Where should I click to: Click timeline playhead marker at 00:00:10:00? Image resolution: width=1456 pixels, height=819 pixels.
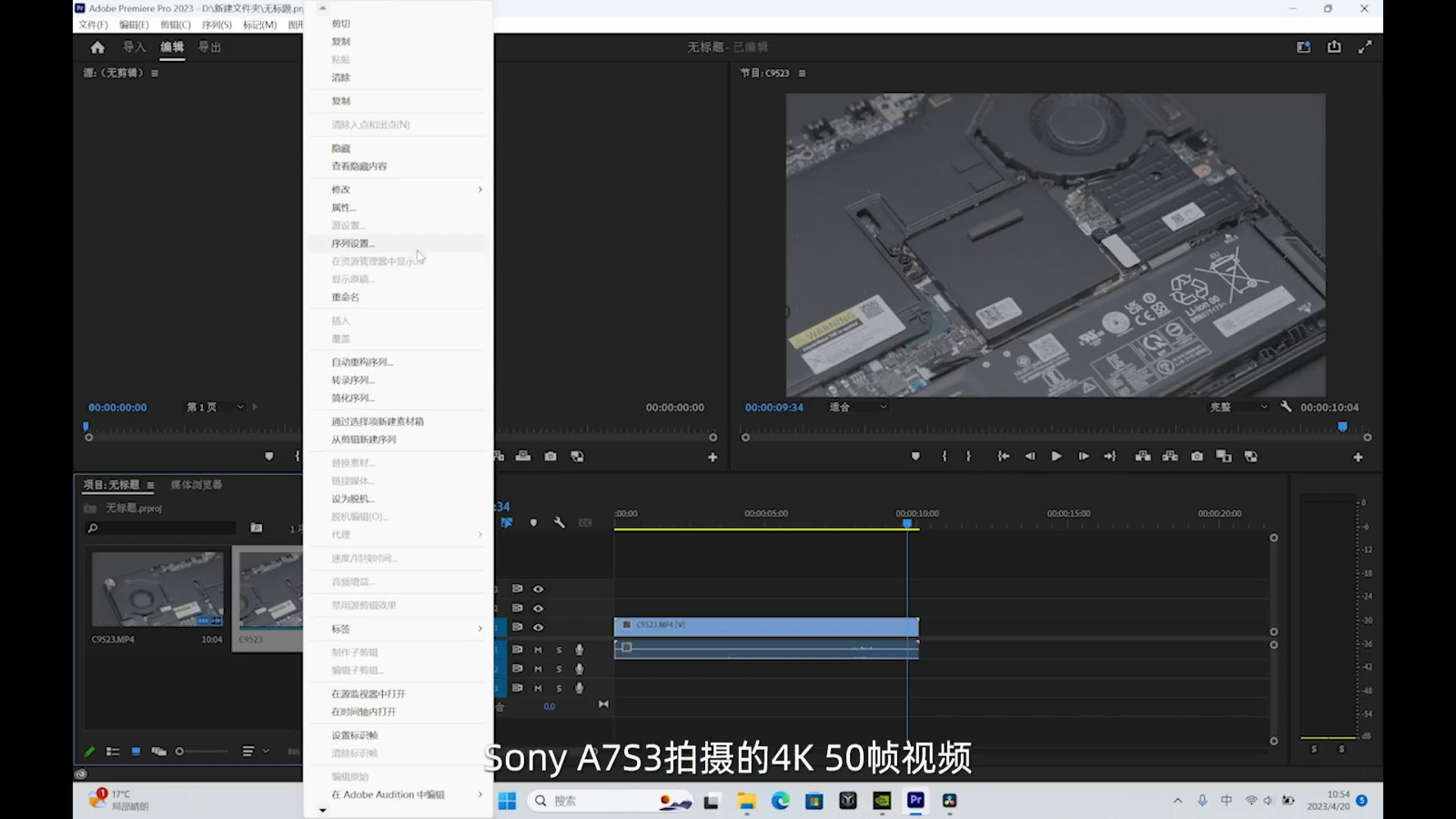tap(906, 522)
